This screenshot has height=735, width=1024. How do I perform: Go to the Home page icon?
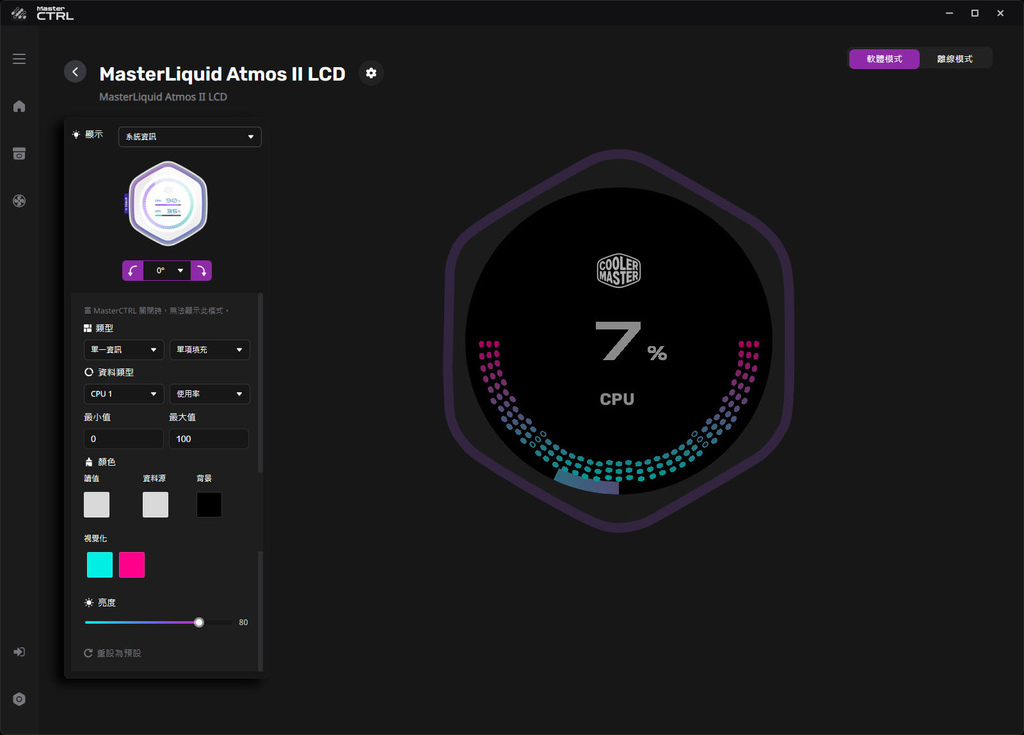pos(19,106)
